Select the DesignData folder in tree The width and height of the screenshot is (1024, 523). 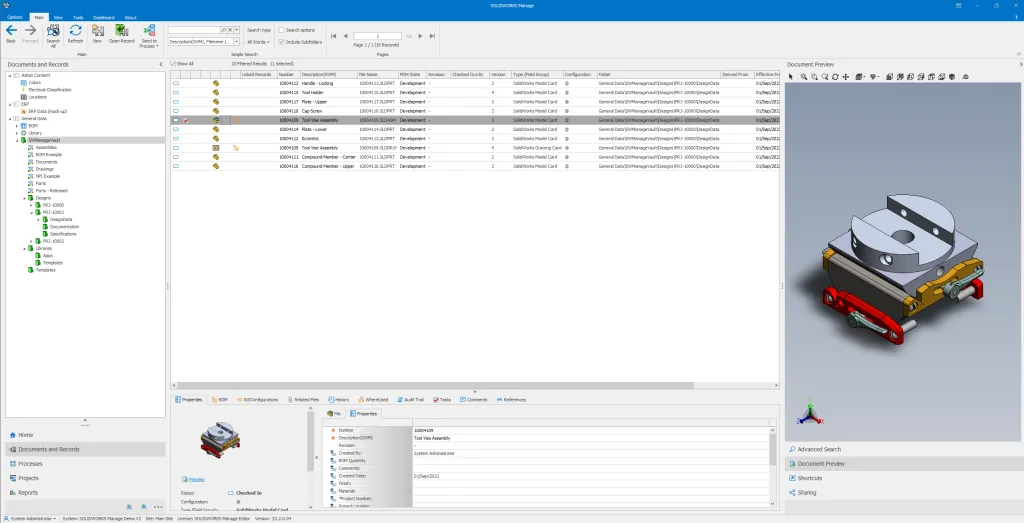click(x=61, y=219)
